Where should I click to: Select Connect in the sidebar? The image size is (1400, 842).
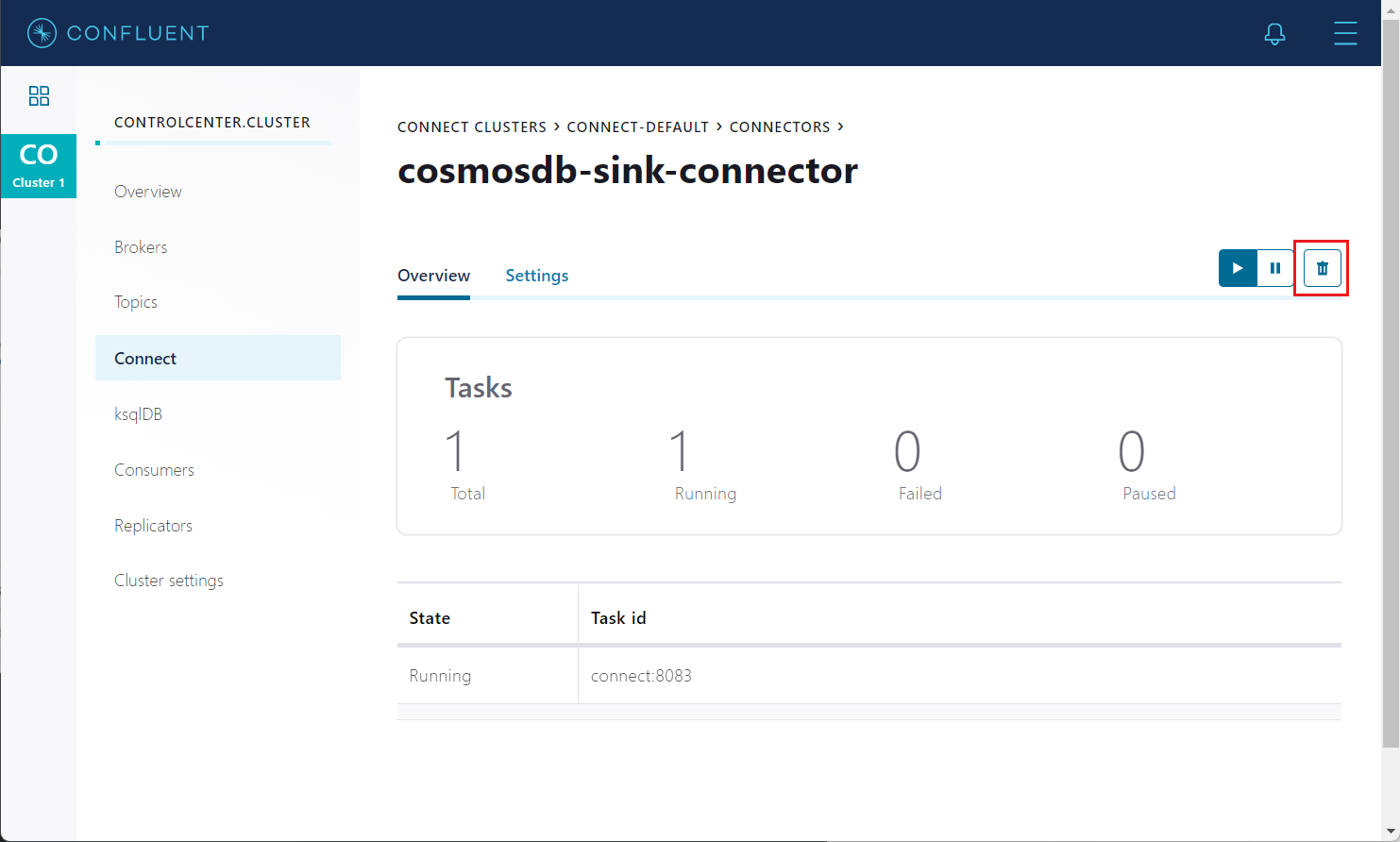coord(218,358)
